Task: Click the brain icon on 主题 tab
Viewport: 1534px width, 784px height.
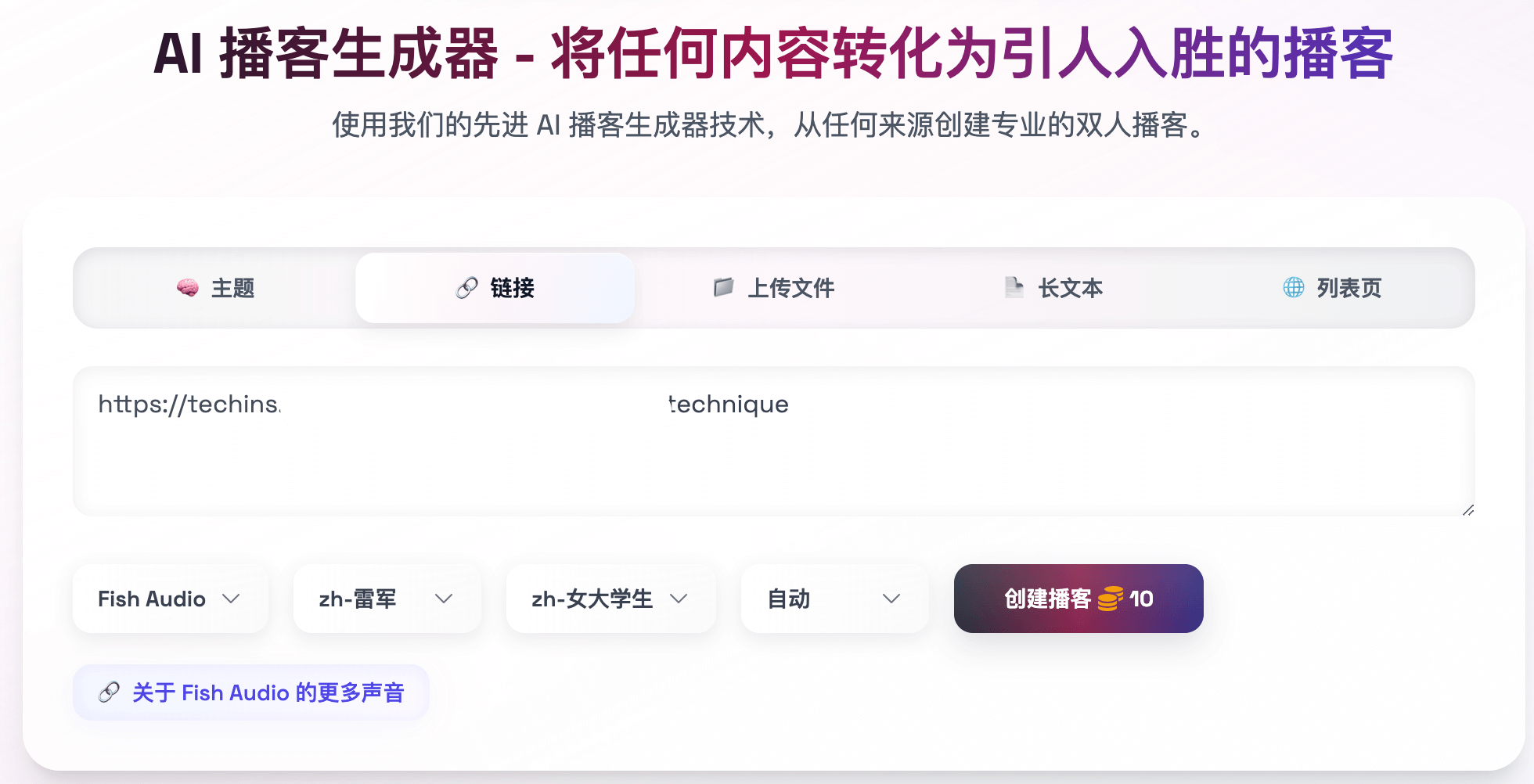Action: point(187,288)
